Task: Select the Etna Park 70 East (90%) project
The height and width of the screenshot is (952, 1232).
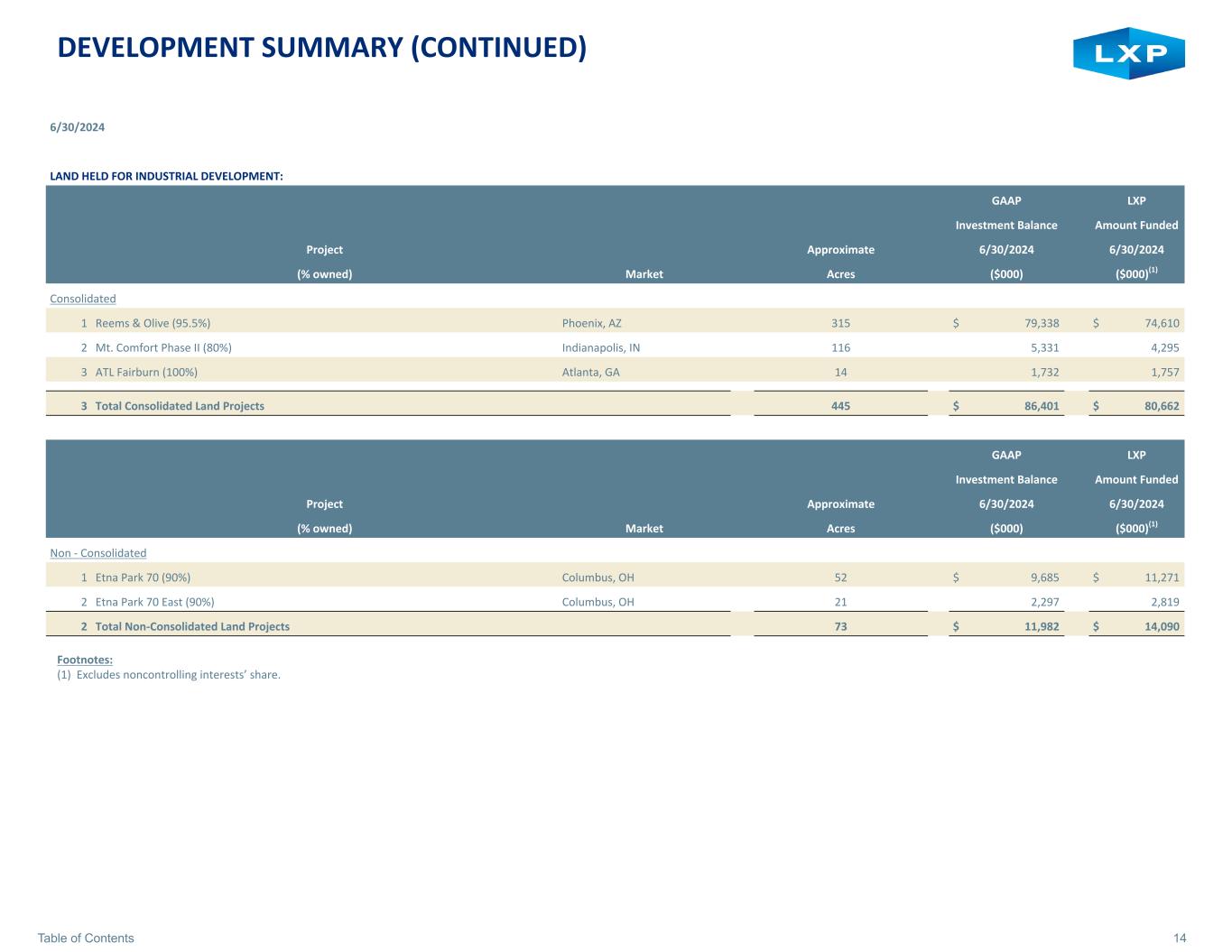Action: pyautogui.click(x=154, y=602)
